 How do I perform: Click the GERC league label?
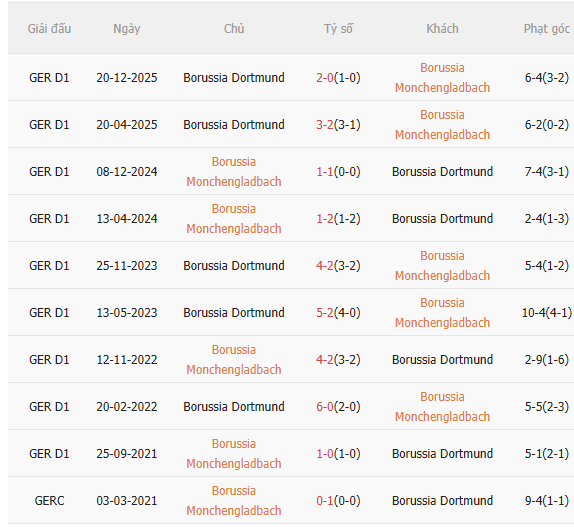49,501
